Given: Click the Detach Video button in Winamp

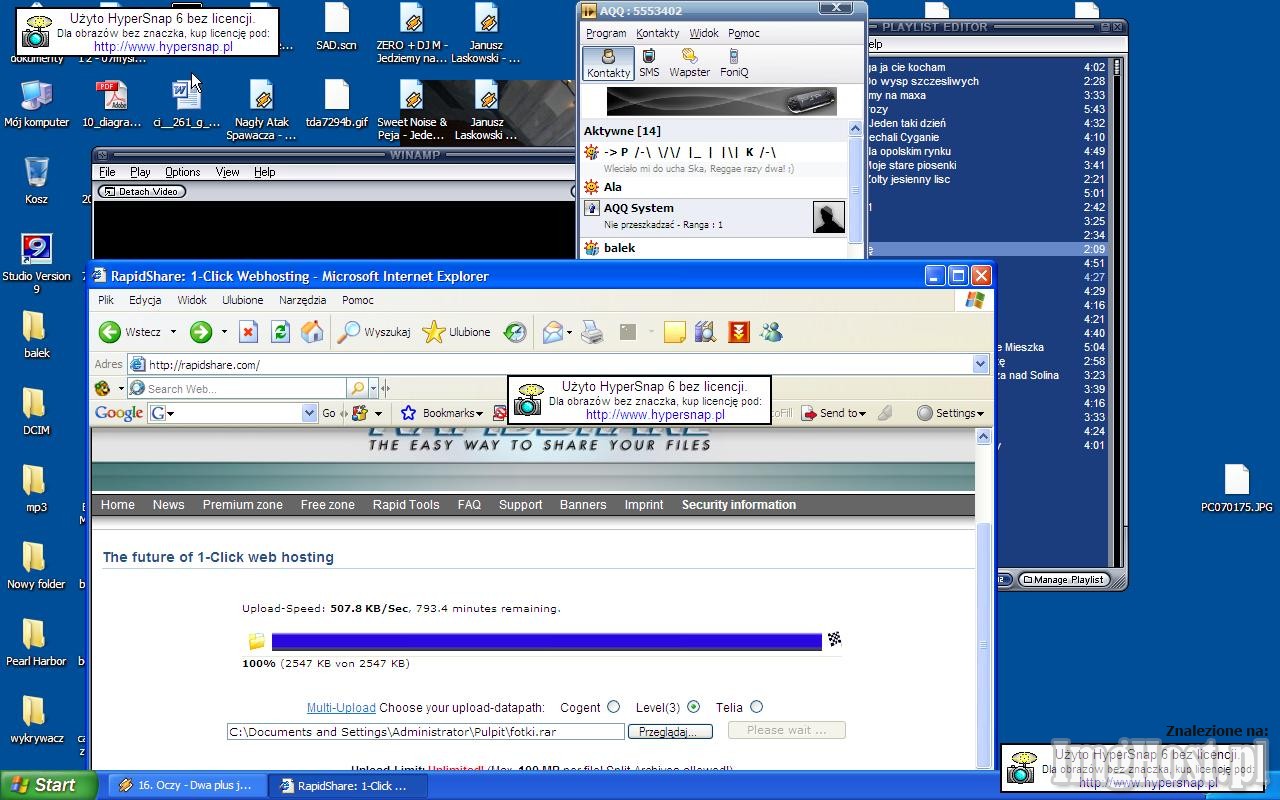Looking at the screenshot, I should (x=142, y=191).
